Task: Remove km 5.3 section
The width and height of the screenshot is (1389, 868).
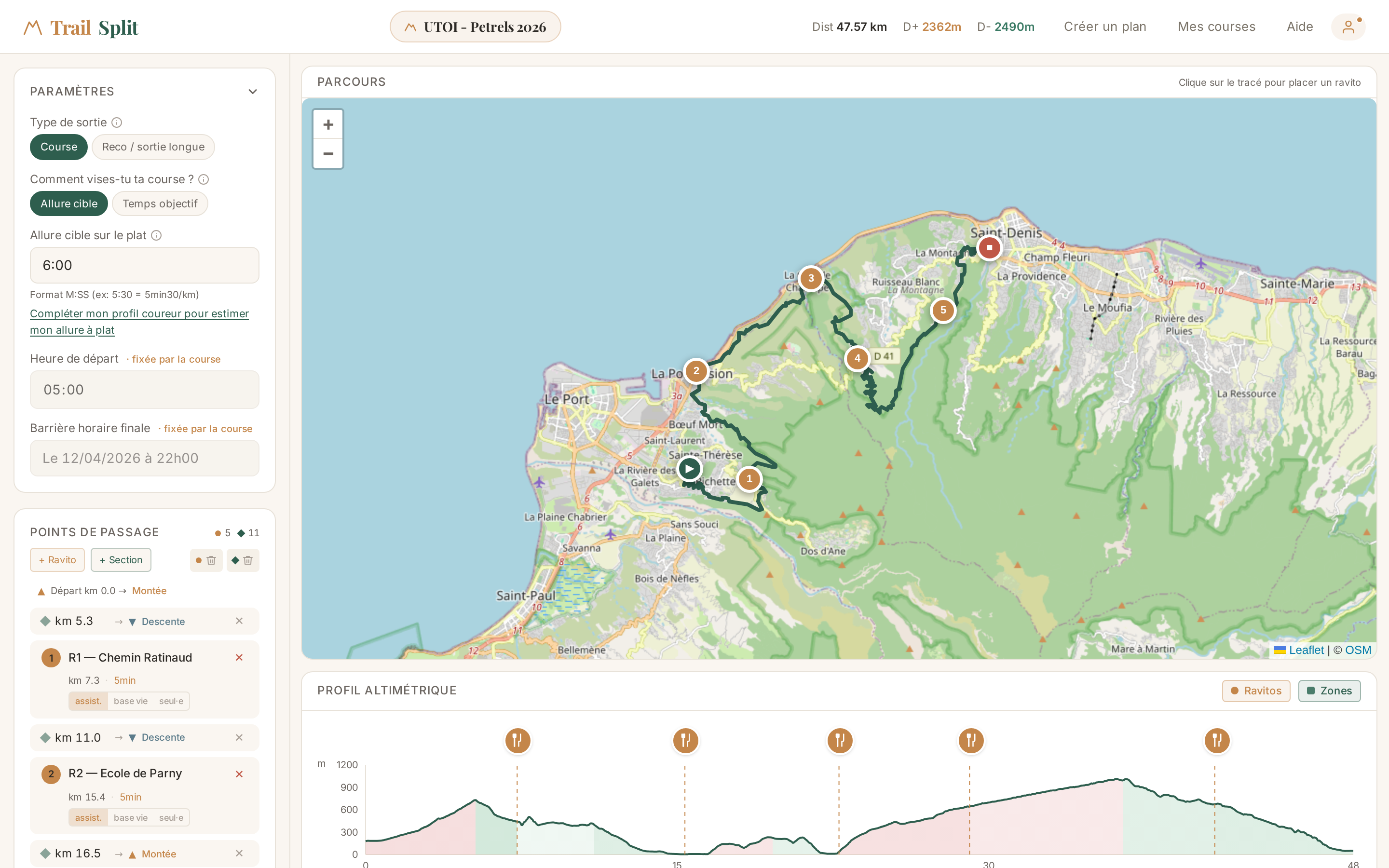Action: [x=239, y=621]
